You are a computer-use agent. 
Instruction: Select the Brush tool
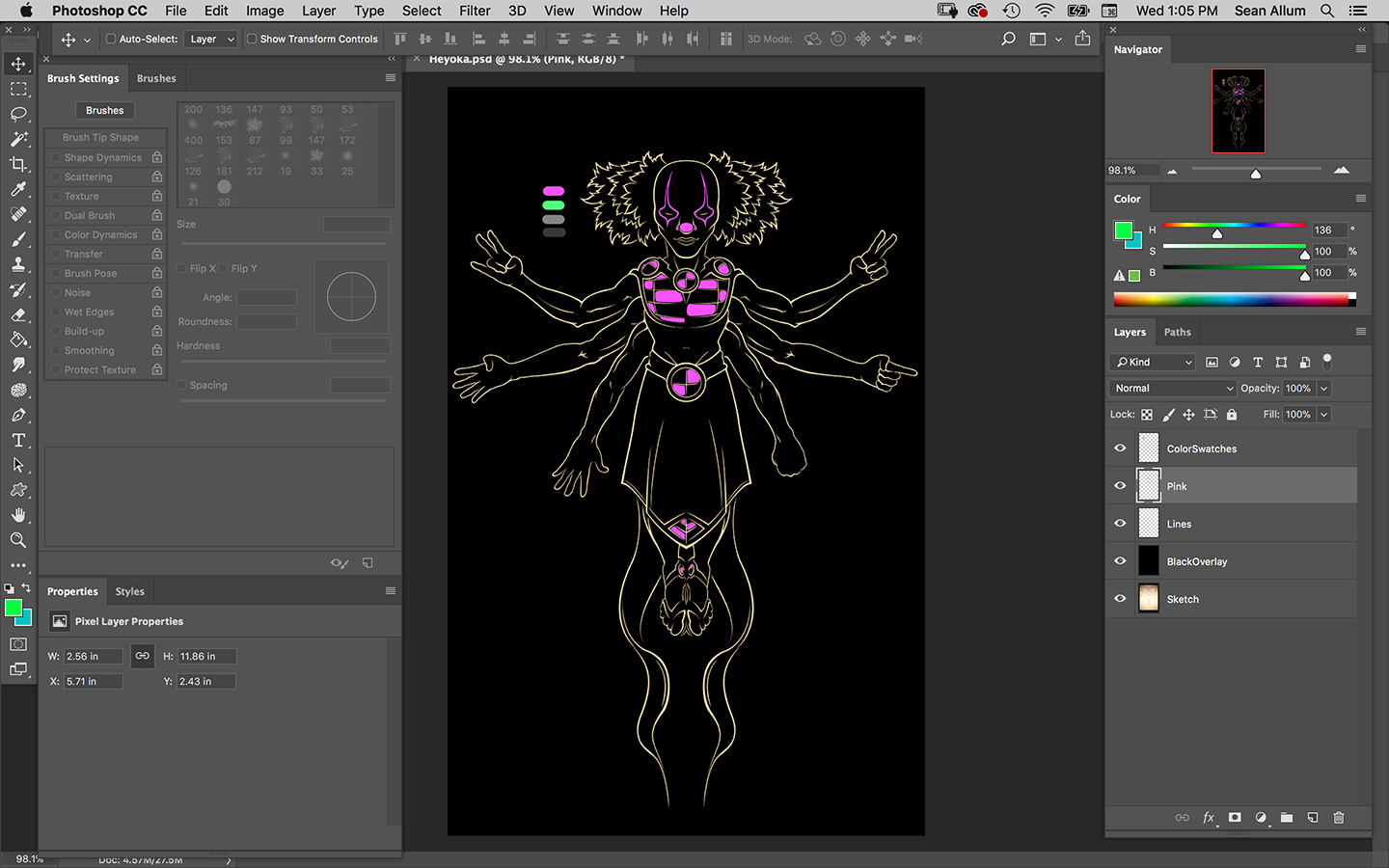coord(18,239)
